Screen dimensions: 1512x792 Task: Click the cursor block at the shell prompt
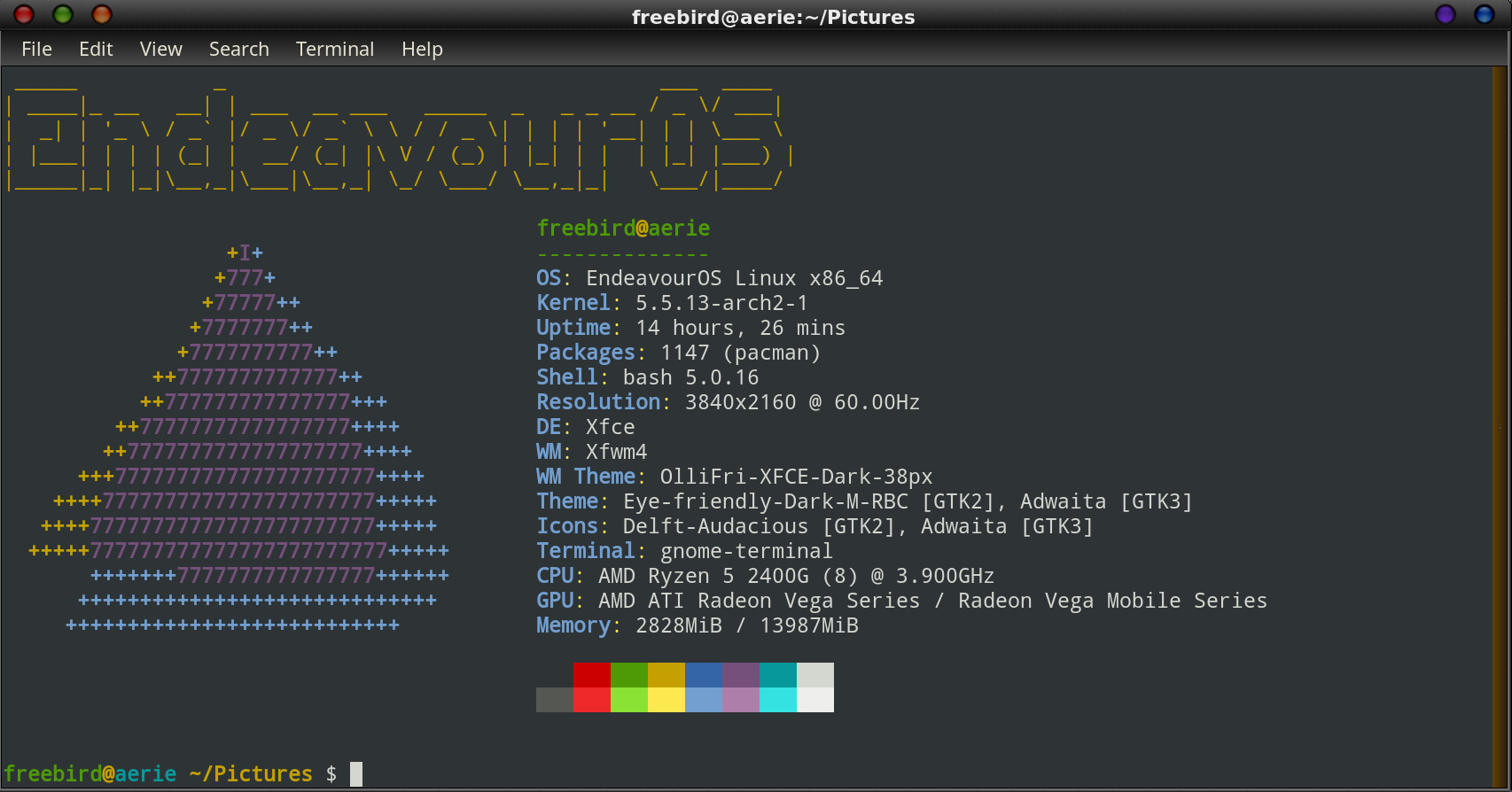[356, 774]
